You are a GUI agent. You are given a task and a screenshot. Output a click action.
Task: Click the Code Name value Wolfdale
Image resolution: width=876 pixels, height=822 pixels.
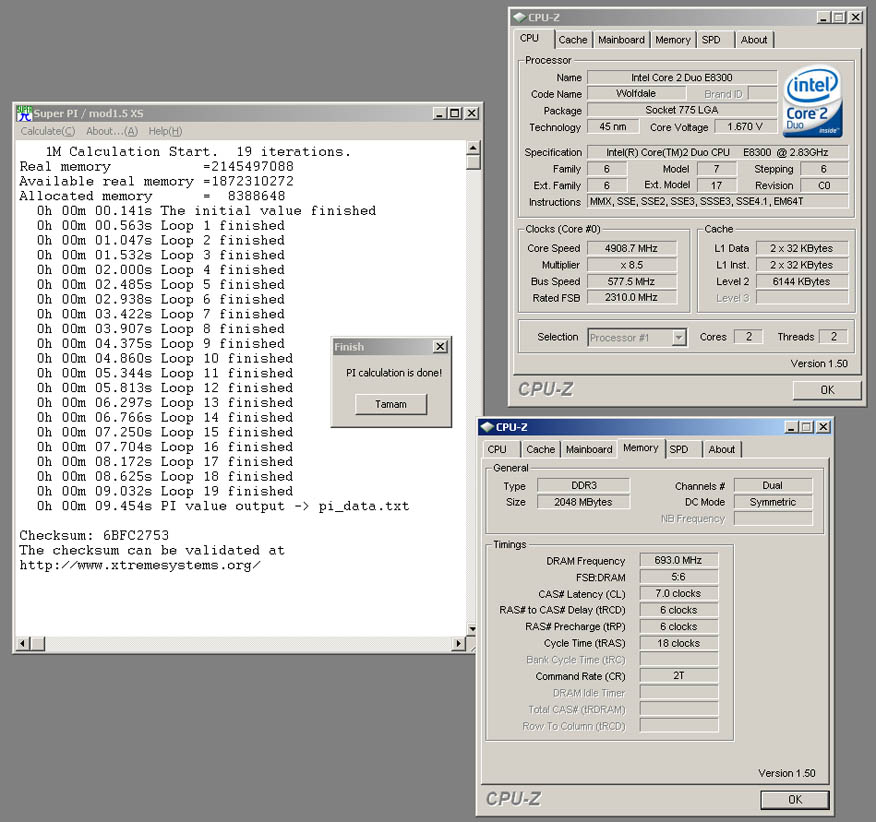pyautogui.click(x=636, y=94)
